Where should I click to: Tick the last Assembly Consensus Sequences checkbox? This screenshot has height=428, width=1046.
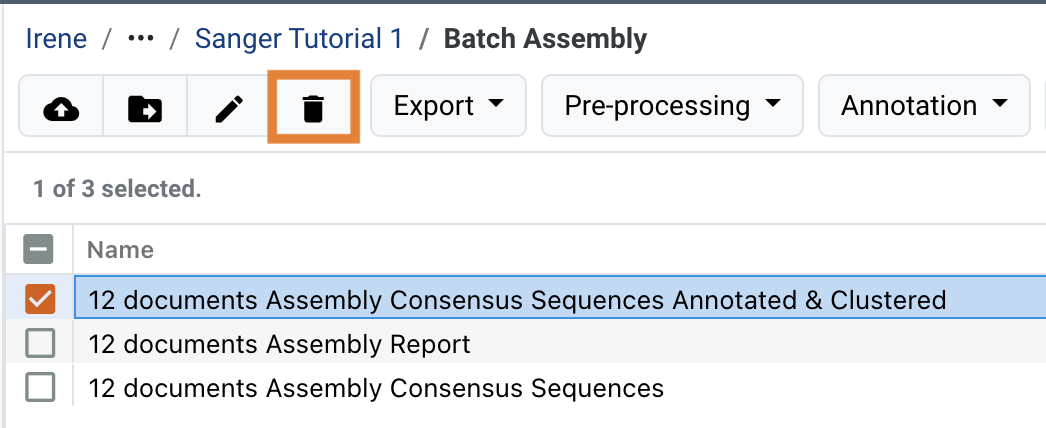pyautogui.click(x=40, y=387)
